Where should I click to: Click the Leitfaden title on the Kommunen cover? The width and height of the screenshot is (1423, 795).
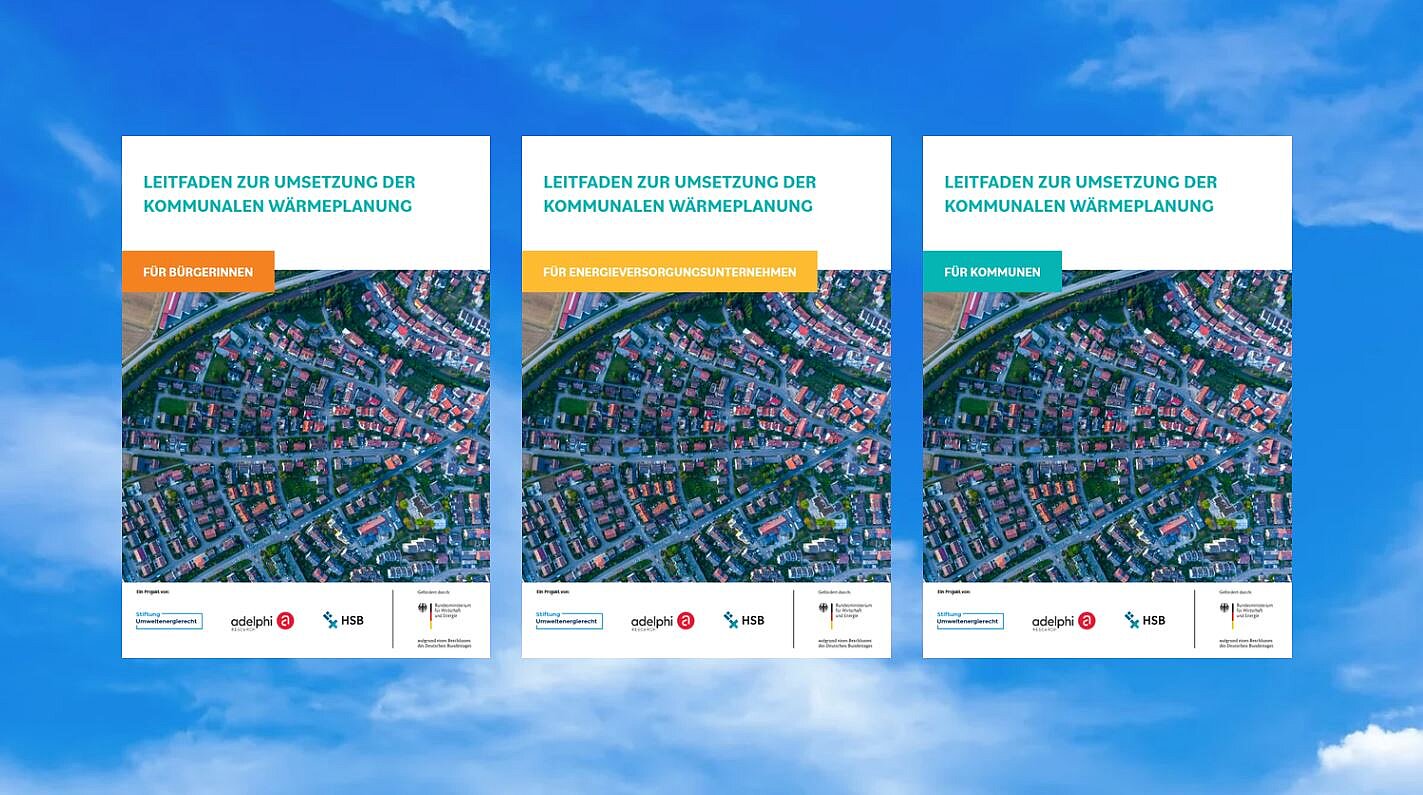[x=1080, y=194]
